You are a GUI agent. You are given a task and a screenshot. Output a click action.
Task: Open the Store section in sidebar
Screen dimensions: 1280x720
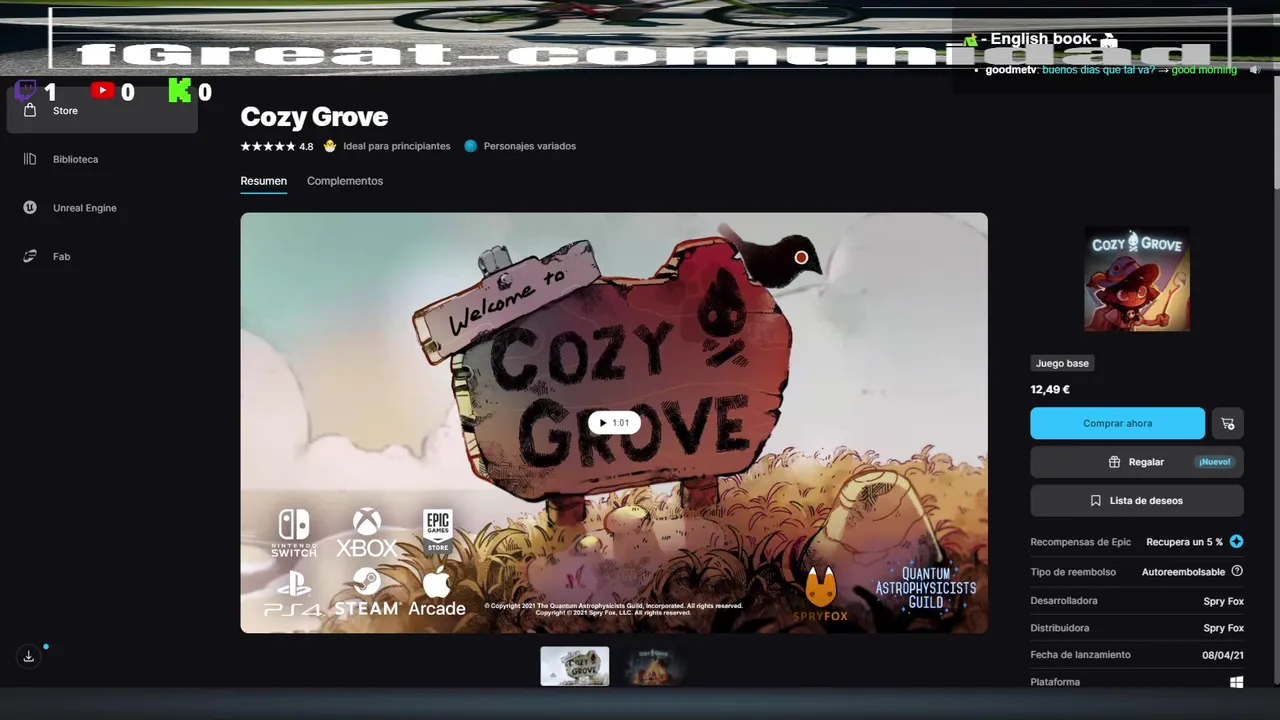[102, 110]
